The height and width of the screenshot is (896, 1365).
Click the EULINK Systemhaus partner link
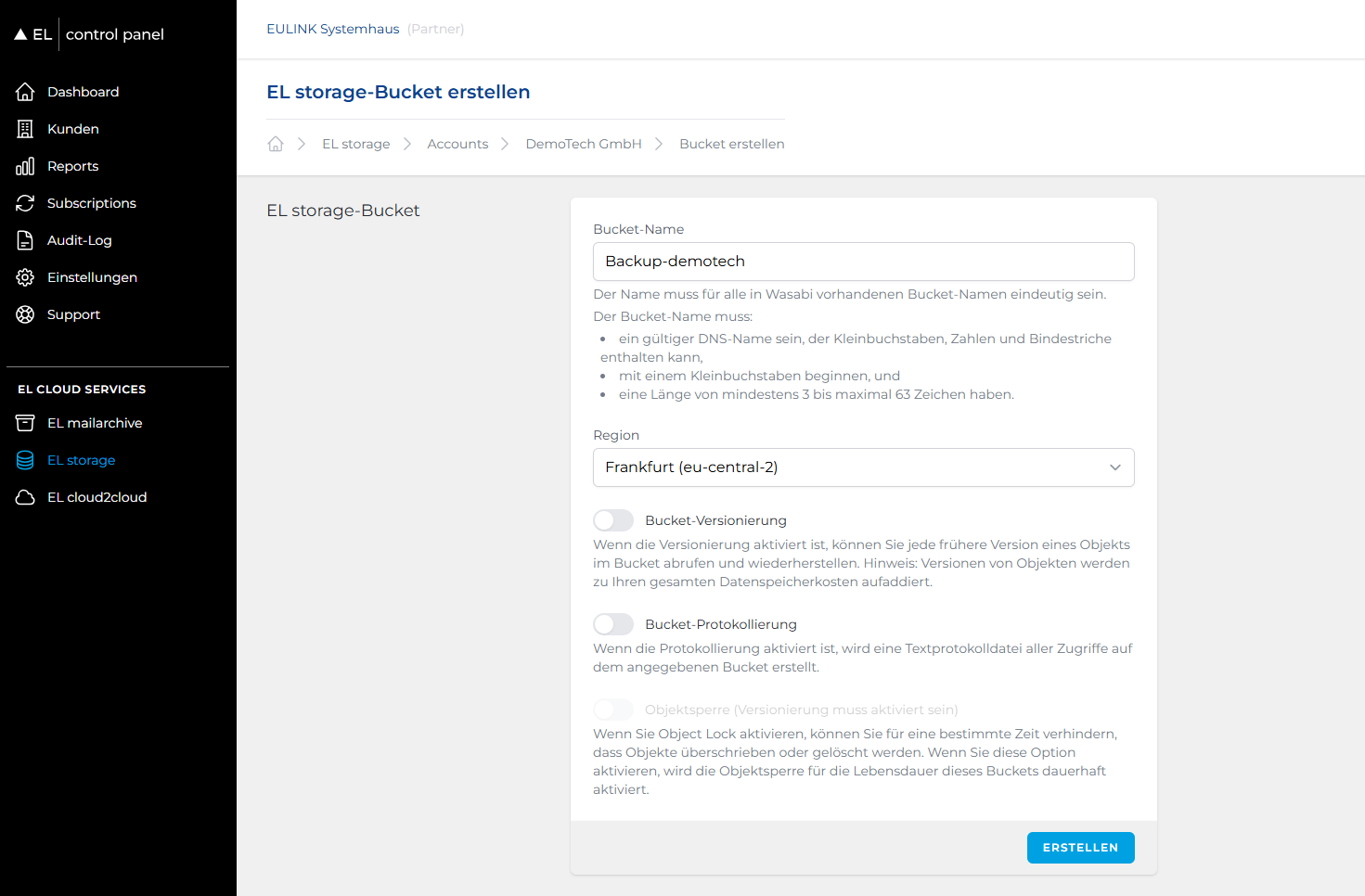[x=333, y=29]
